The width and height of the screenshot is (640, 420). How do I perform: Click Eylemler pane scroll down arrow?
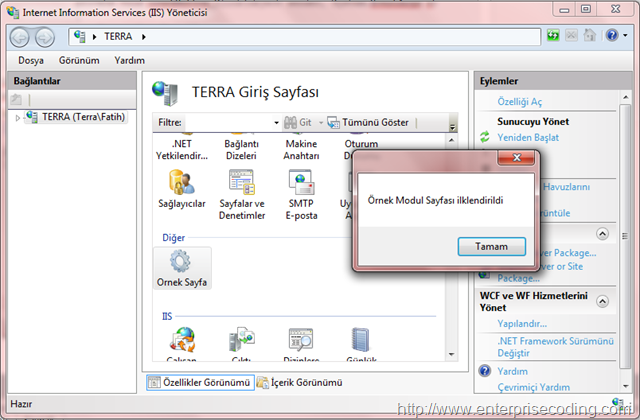[625, 386]
